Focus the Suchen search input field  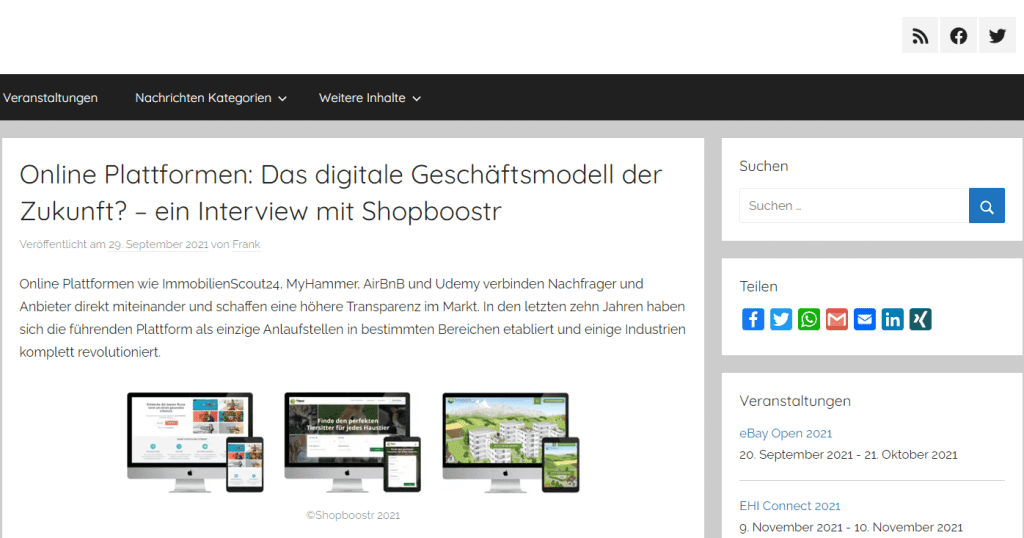click(853, 205)
